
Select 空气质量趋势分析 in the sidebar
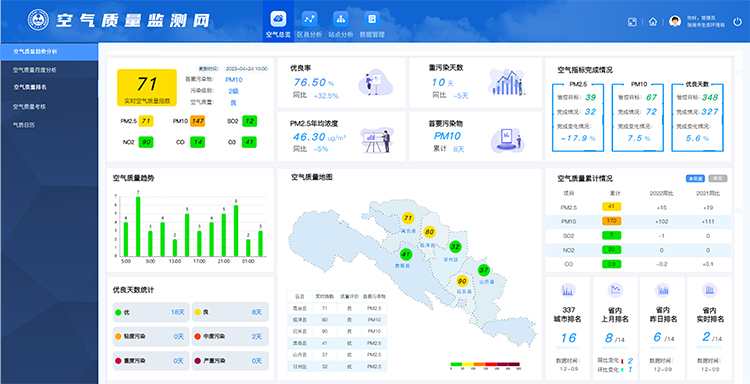pyautogui.click(x=49, y=51)
